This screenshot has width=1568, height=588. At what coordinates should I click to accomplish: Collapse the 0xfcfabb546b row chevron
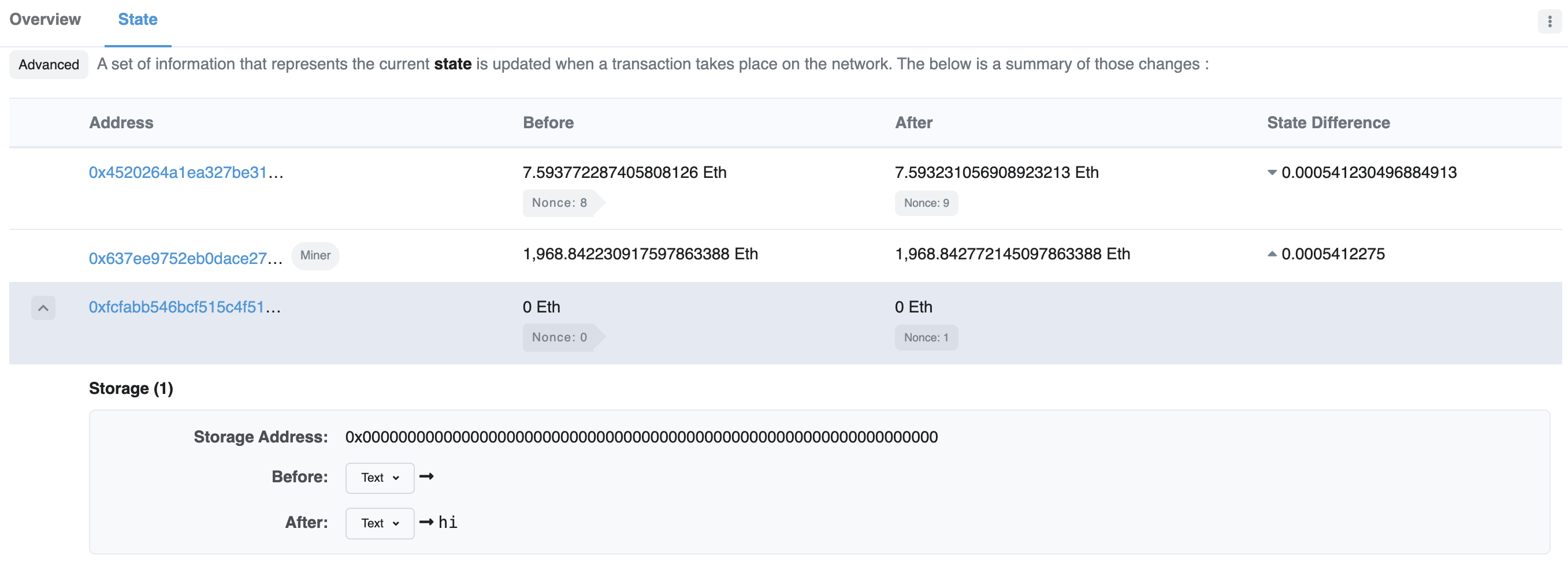[43, 308]
